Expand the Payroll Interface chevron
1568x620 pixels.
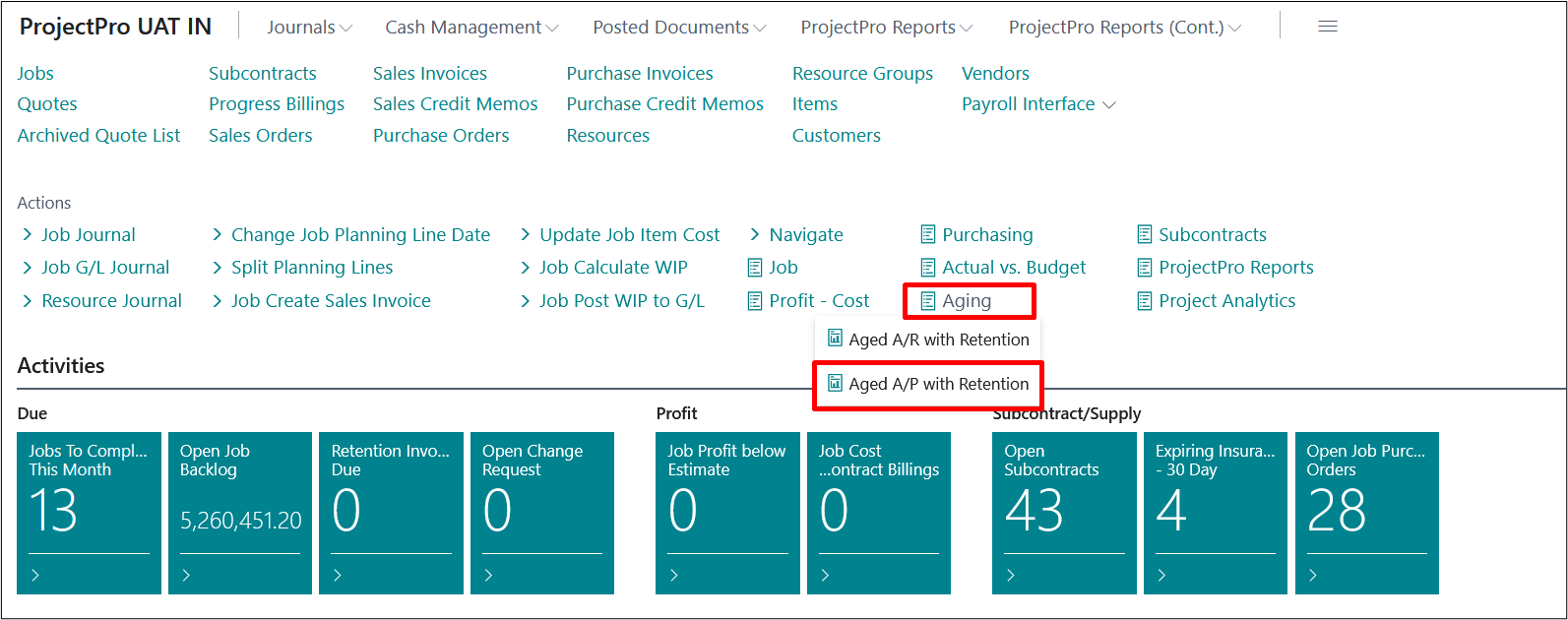(x=1109, y=105)
